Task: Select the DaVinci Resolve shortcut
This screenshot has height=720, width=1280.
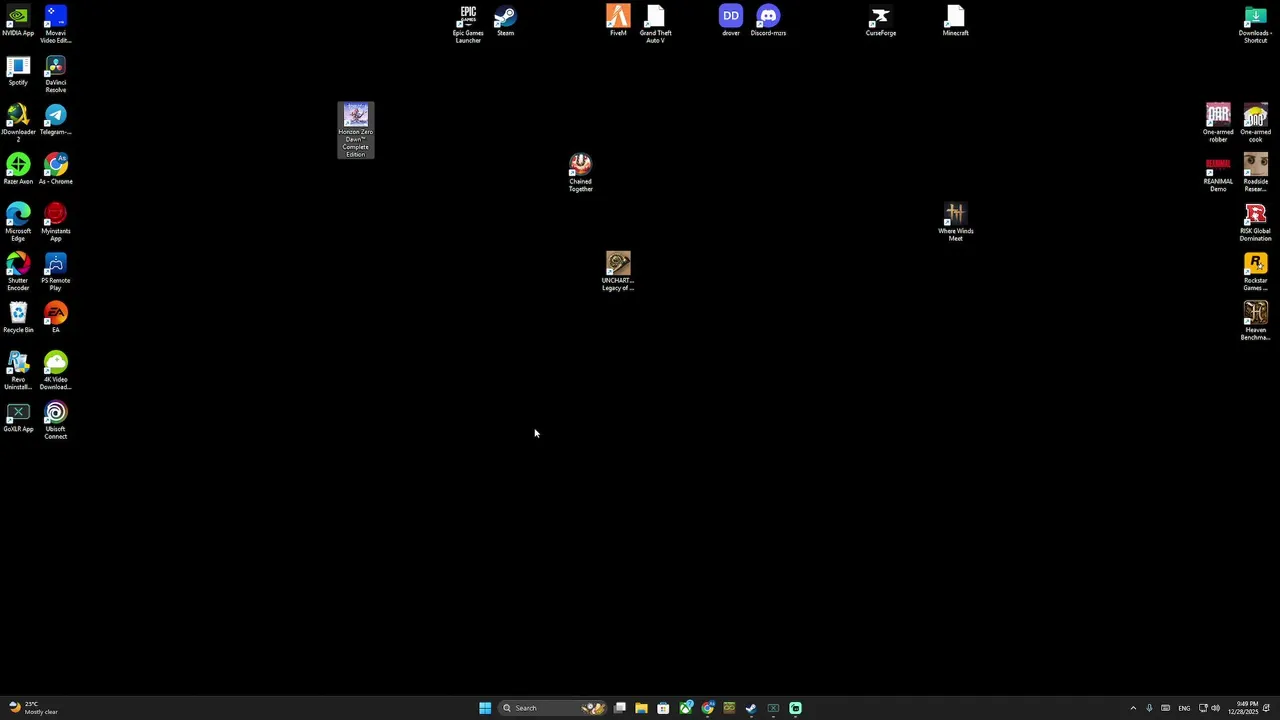Action: (x=55, y=75)
